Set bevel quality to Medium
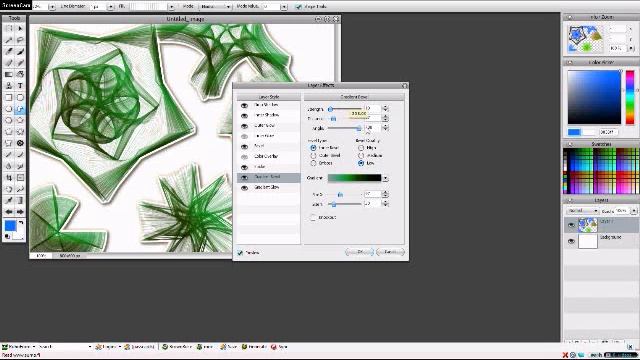This screenshot has width=640, height=360. coord(361,156)
